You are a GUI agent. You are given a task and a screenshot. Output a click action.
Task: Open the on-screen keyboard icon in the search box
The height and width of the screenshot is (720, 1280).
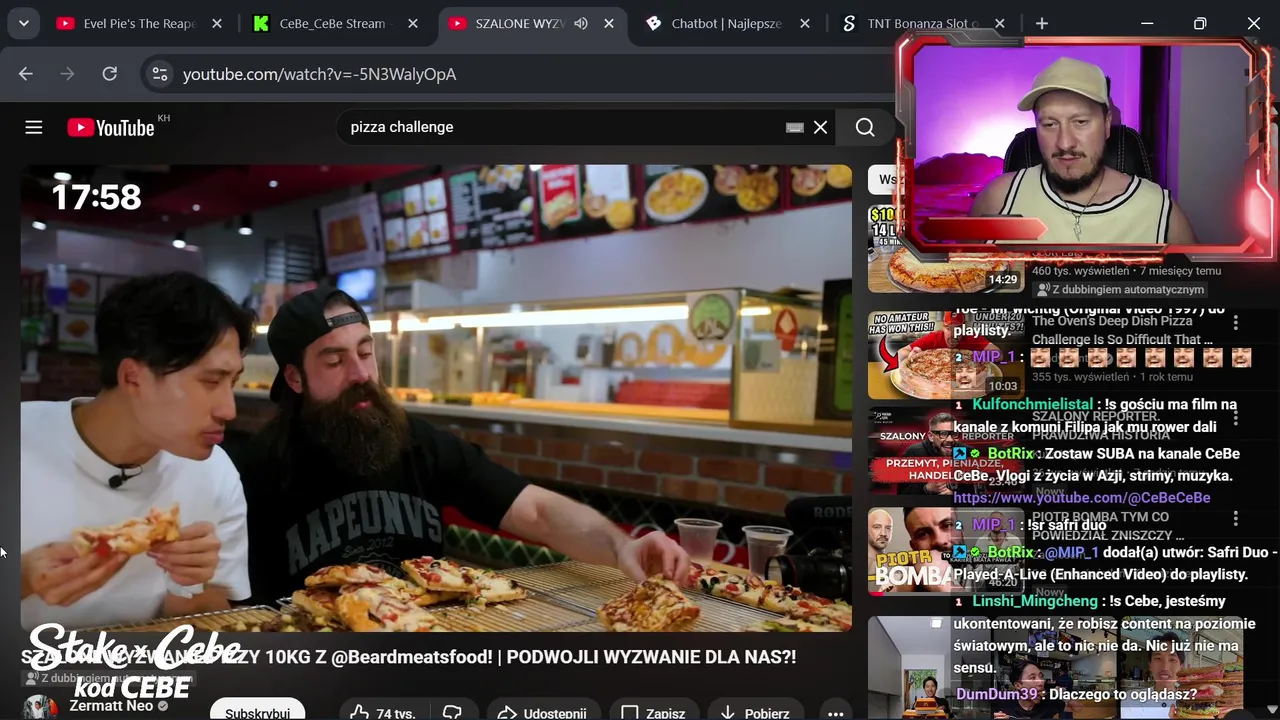[795, 127]
